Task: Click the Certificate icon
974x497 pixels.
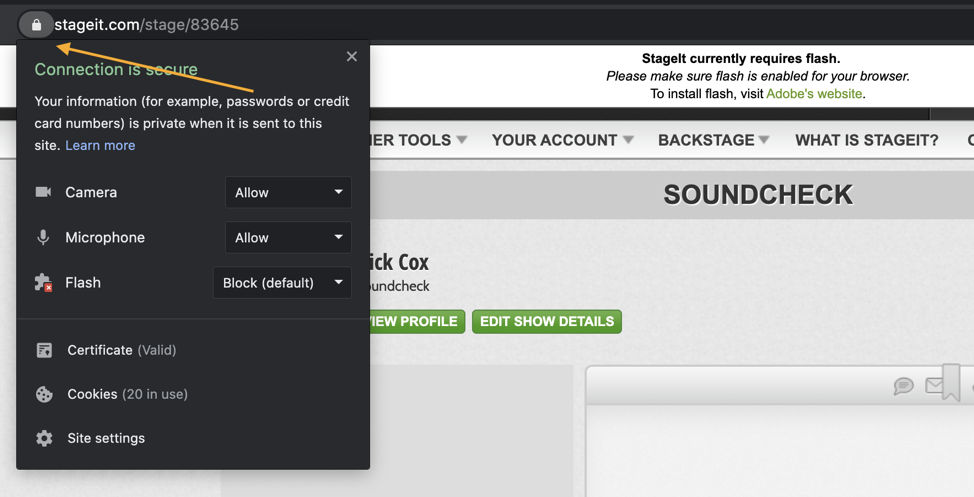Action: point(44,350)
